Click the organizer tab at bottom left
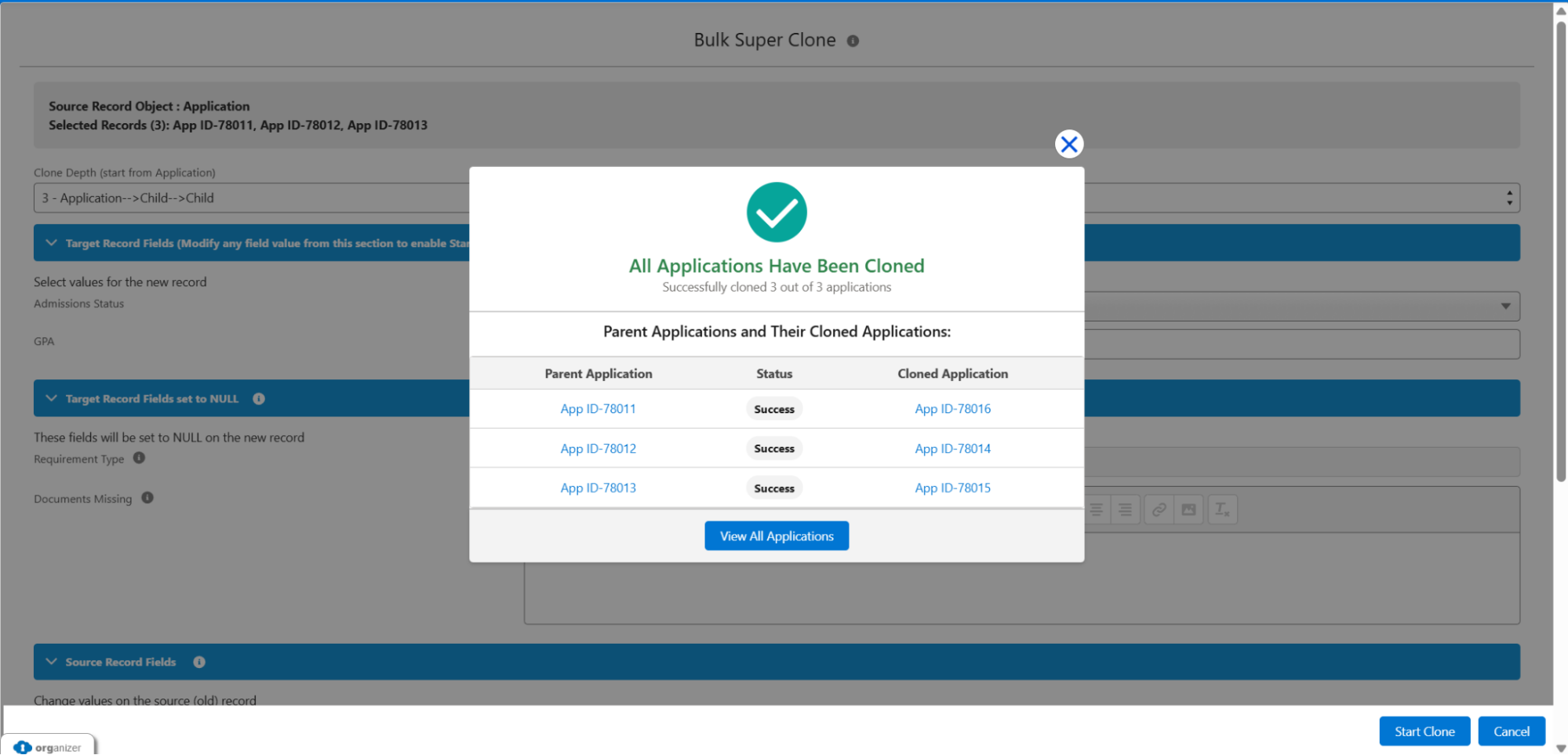The image size is (1568, 755). click(49, 746)
